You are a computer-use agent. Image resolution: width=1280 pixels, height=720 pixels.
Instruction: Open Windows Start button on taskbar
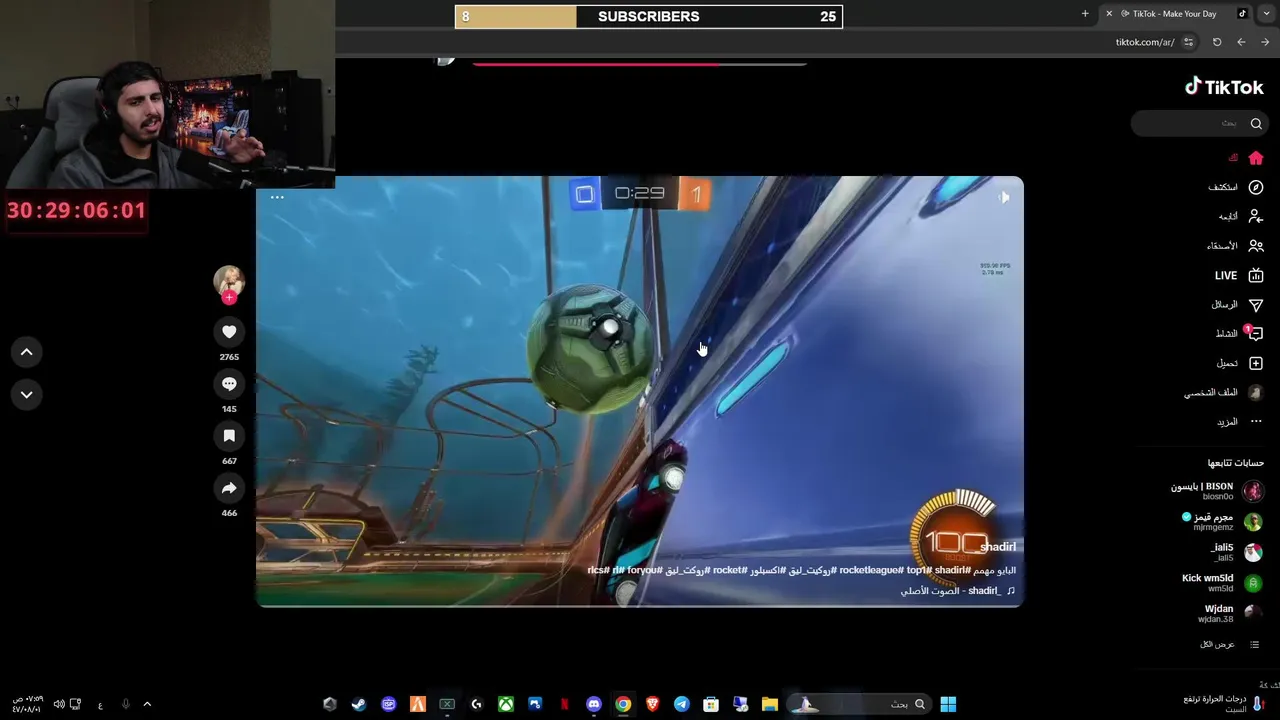(x=948, y=704)
